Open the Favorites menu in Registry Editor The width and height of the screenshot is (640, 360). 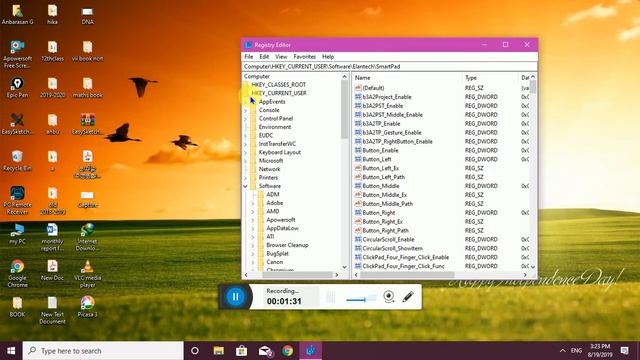tap(304, 57)
